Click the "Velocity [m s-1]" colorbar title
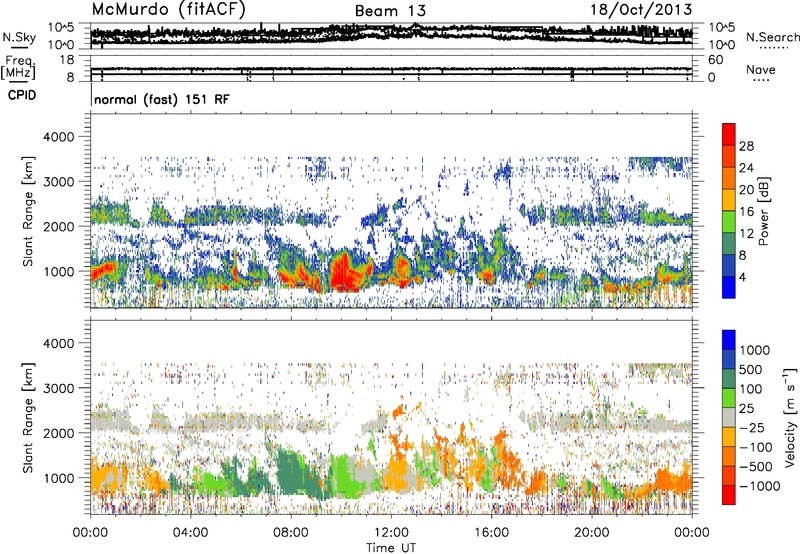800x554 pixels. coord(790,417)
